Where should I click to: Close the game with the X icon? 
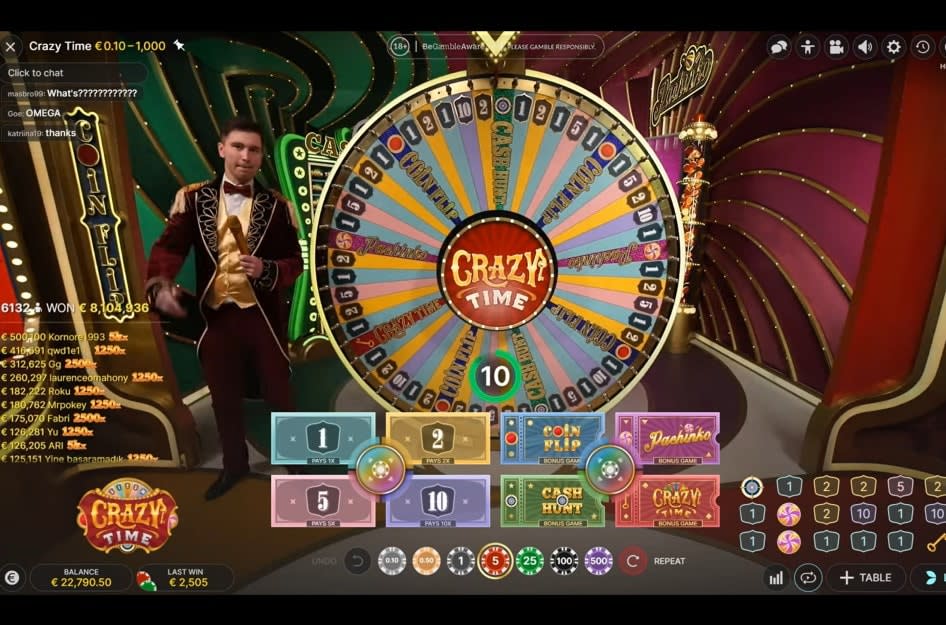point(10,46)
